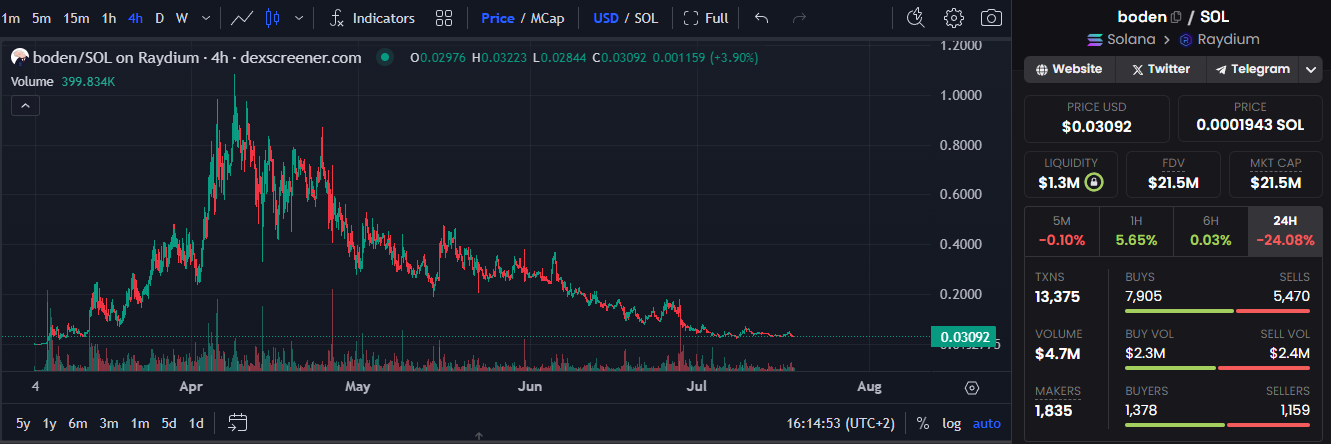Select the 1m timeframe

[x=11, y=18]
